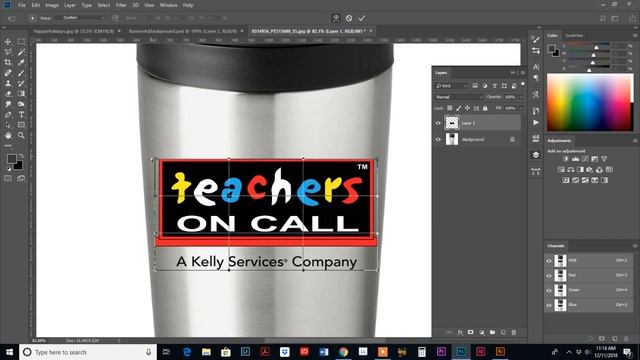Add a layer mask in Layers panel
The image size is (640, 360).
[471, 333]
